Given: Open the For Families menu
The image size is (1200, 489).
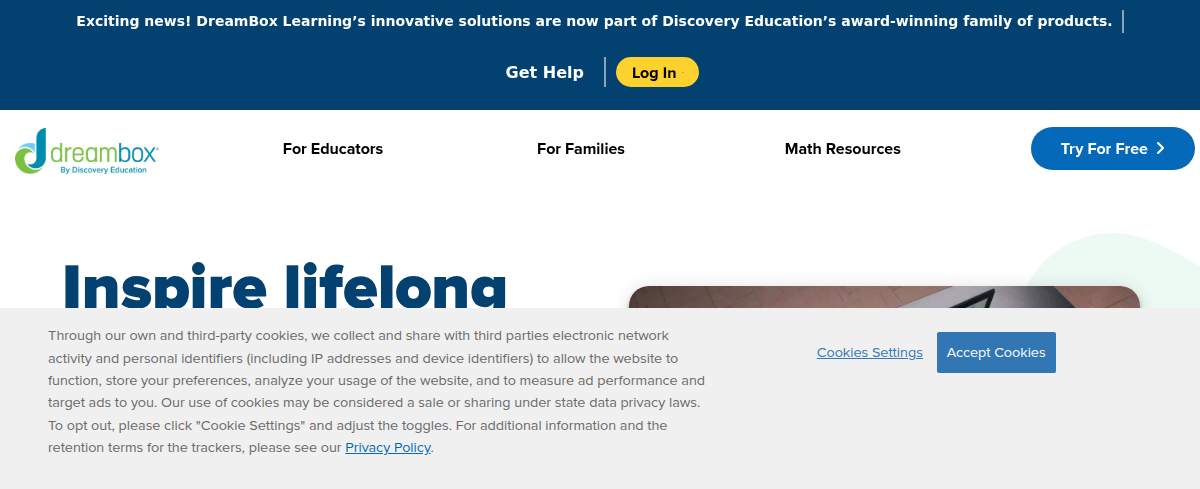Looking at the screenshot, I should tap(581, 149).
